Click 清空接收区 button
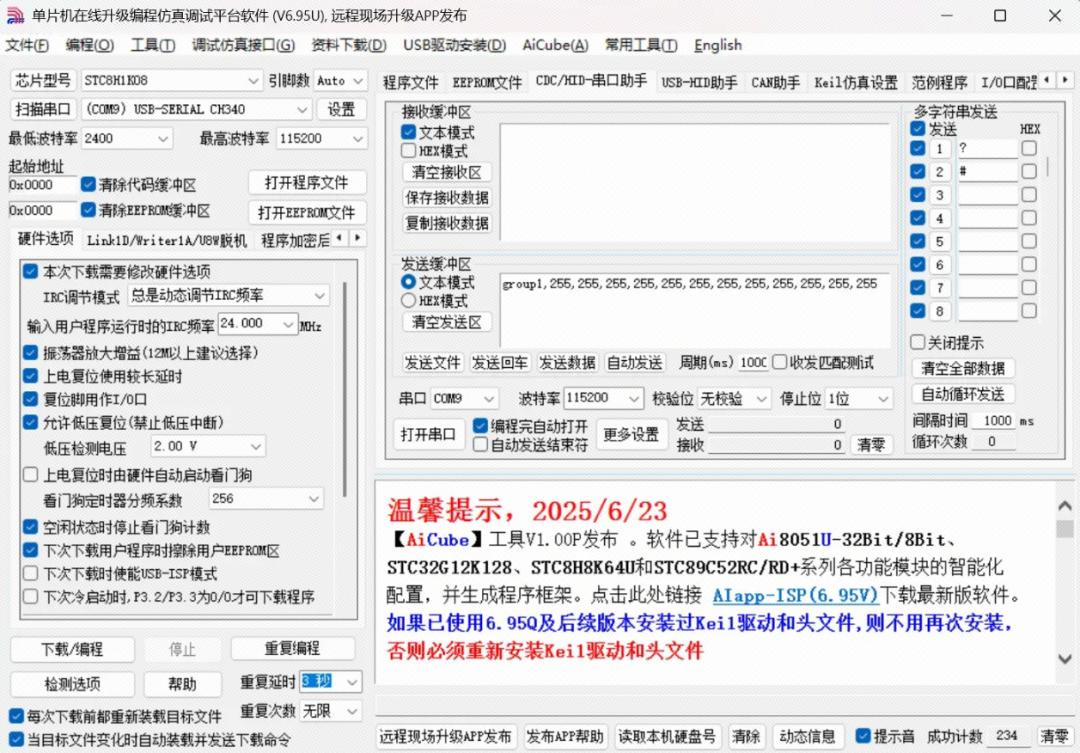Viewport: 1080px width, 753px height. click(x=446, y=172)
